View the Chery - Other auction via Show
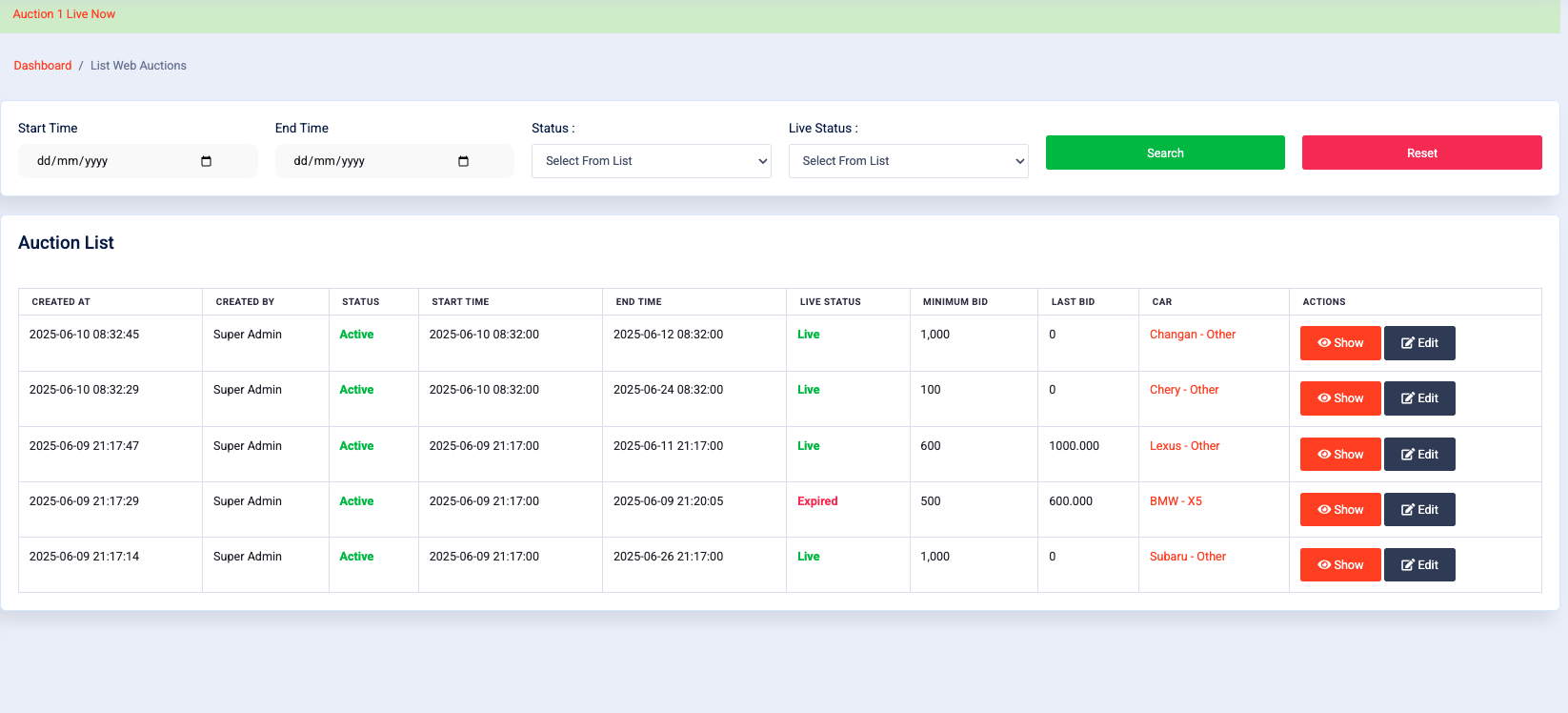Screen dimensions: 1568x713 pyautogui.click(x=1339, y=398)
